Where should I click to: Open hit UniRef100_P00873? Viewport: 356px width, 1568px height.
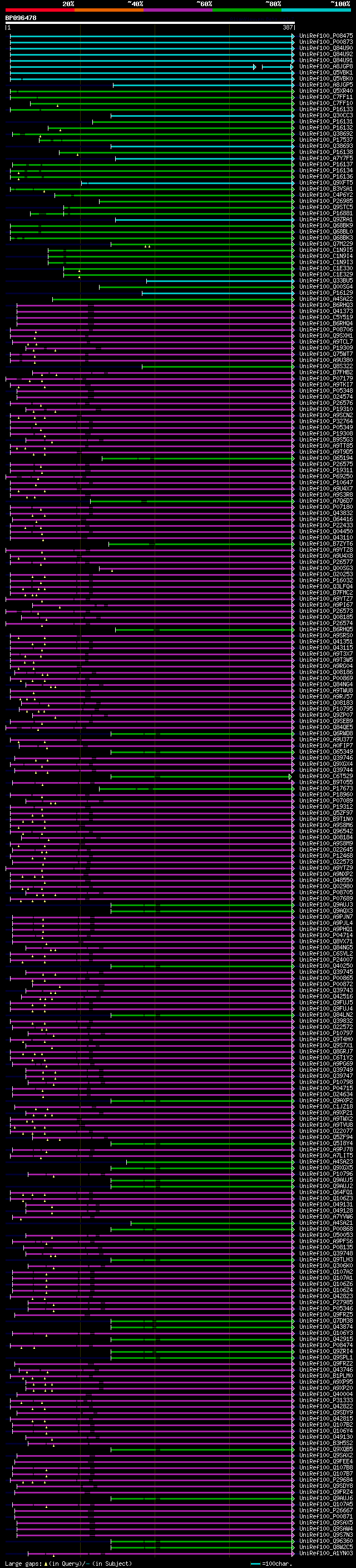pyautogui.click(x=325, y=42)
